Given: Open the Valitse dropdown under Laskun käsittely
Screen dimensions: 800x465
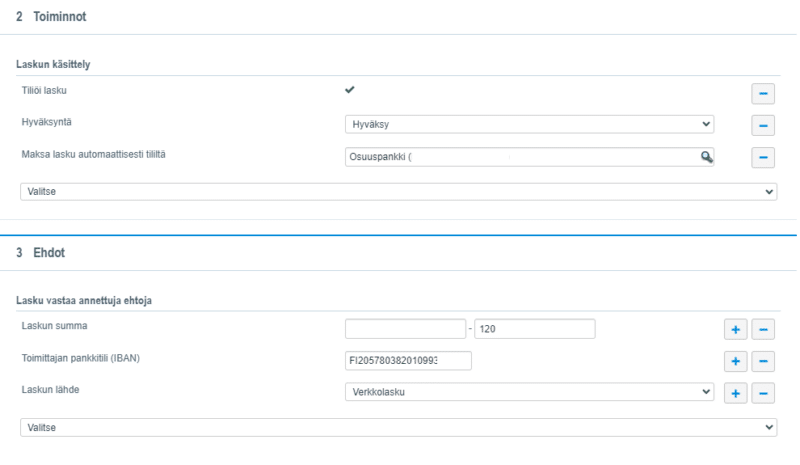Looking at the screenshot, I should 399,189.
